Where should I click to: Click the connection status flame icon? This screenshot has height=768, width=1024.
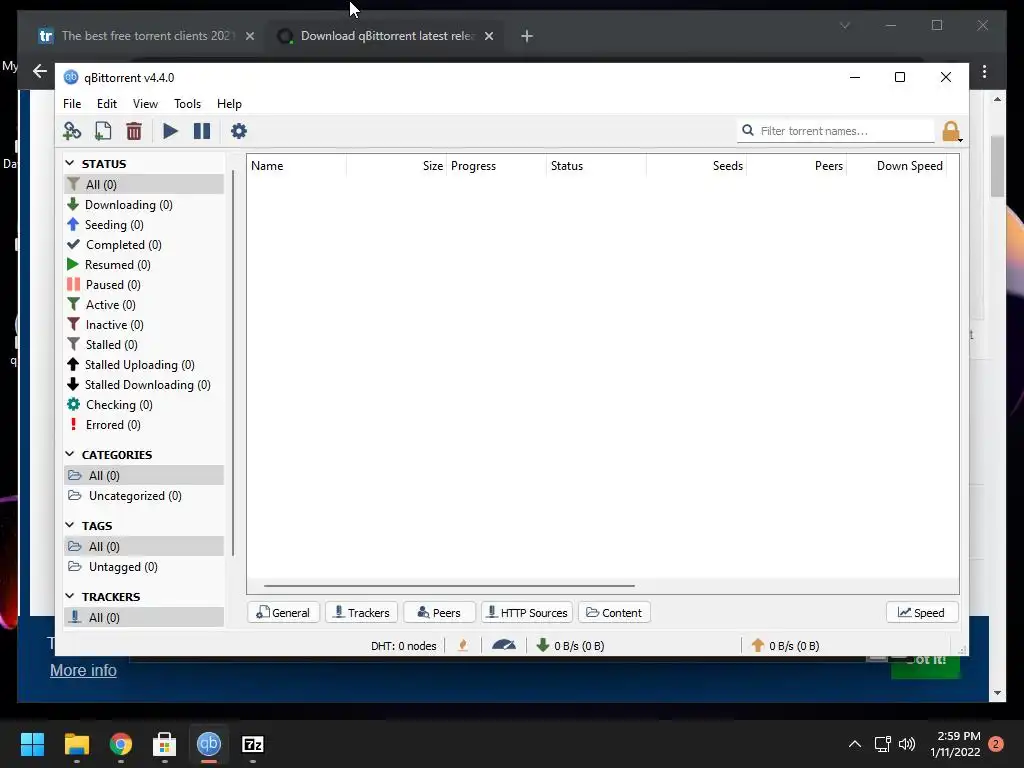click(x=463, y=646)
